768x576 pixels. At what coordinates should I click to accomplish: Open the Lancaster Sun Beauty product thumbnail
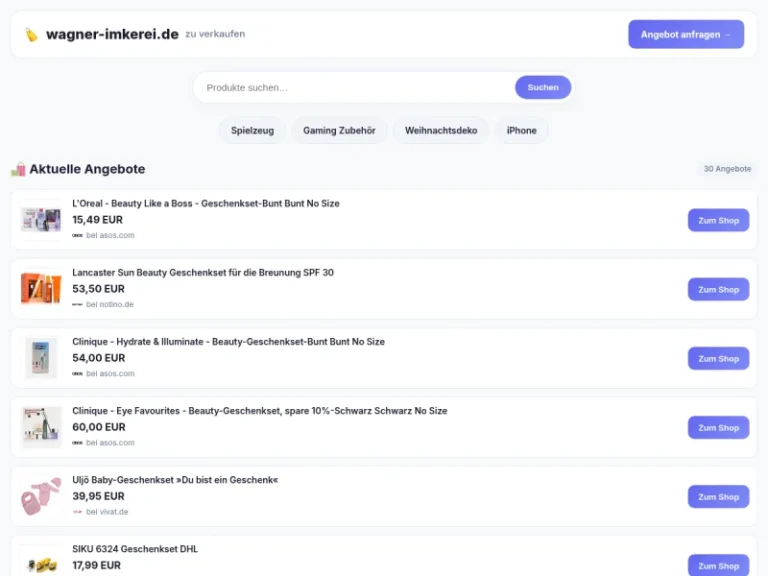tap(41, 289)
